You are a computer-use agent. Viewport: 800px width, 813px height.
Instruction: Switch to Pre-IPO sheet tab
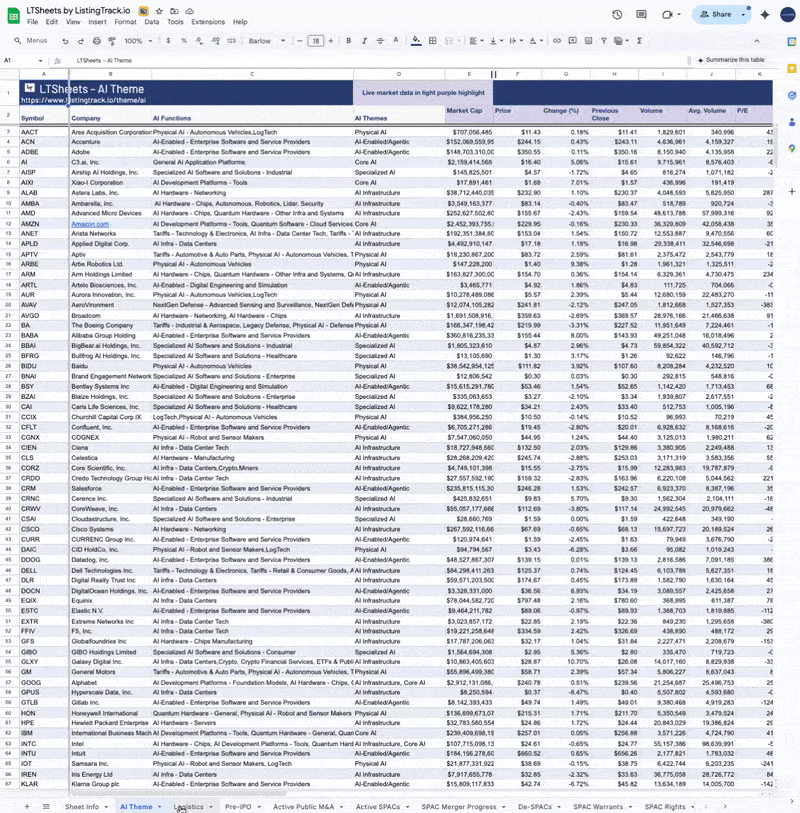coord(238,807)
